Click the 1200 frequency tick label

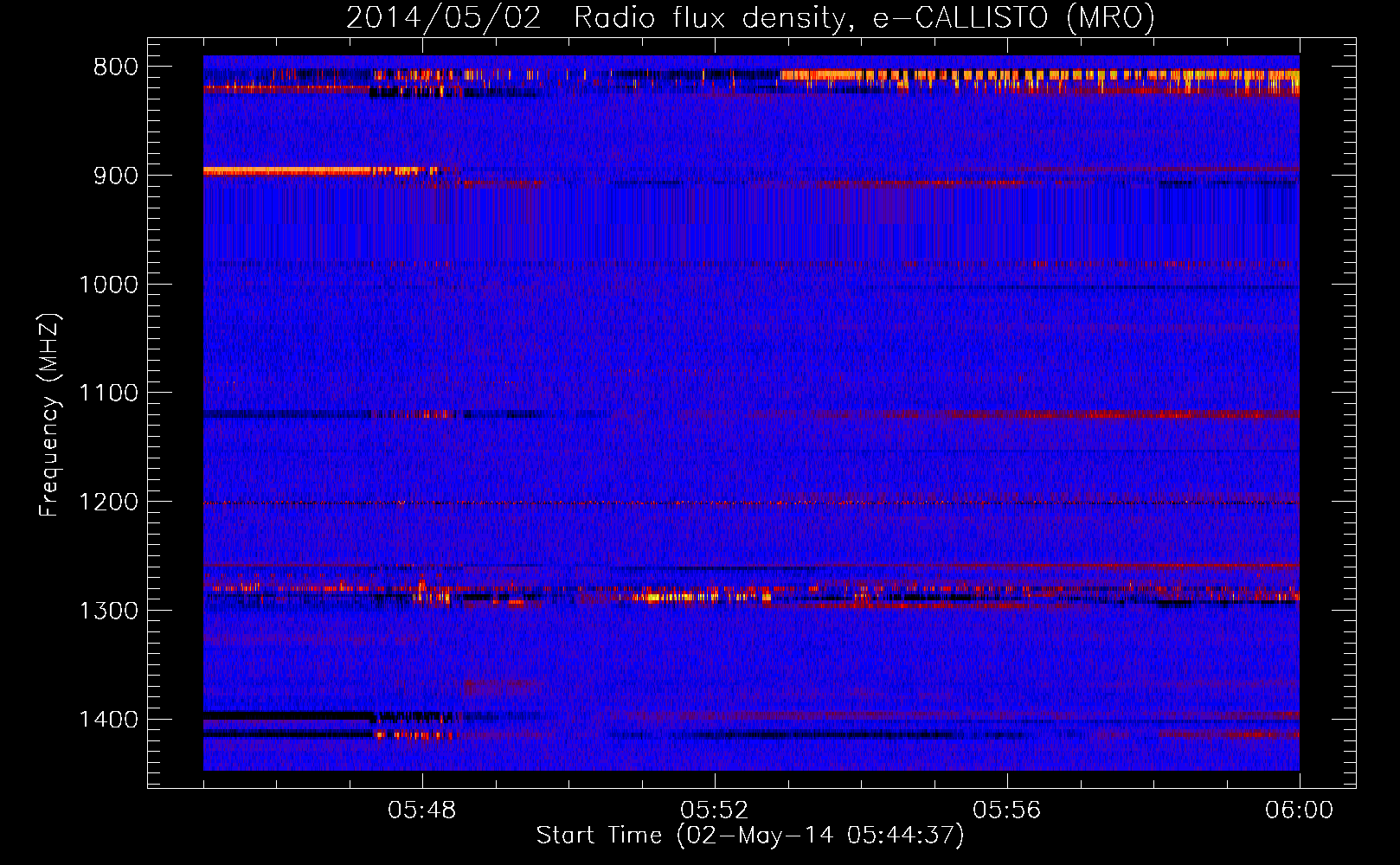[x=108, y=503]
